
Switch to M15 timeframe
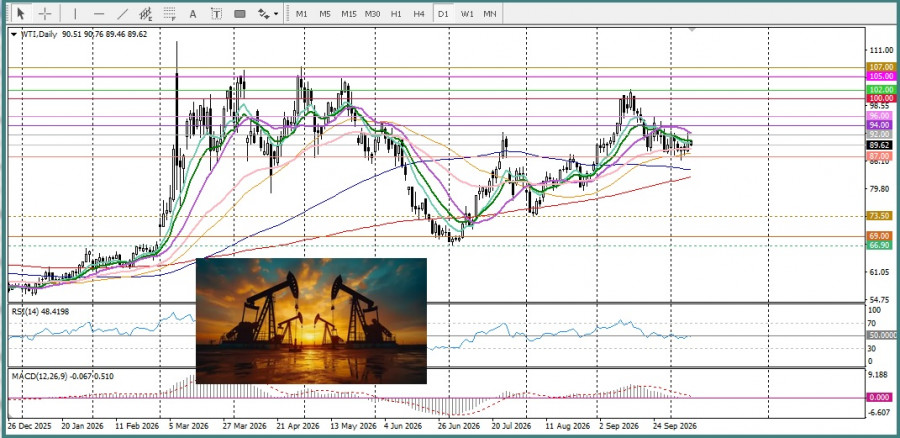coord(348,14)
